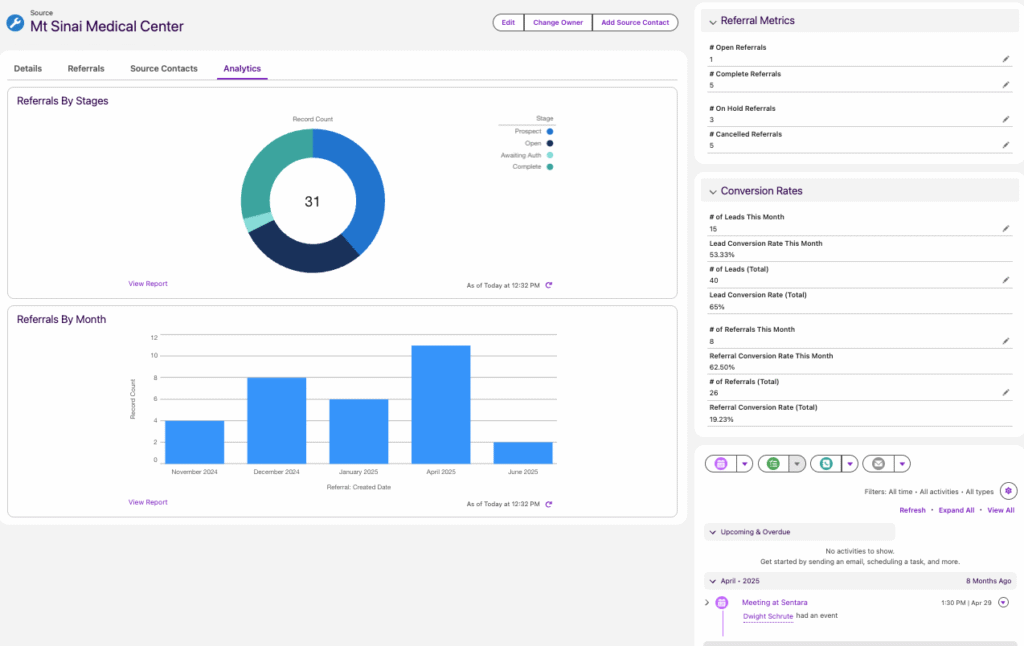Collapse the Upcoming & Overdue section

(711, 532)
